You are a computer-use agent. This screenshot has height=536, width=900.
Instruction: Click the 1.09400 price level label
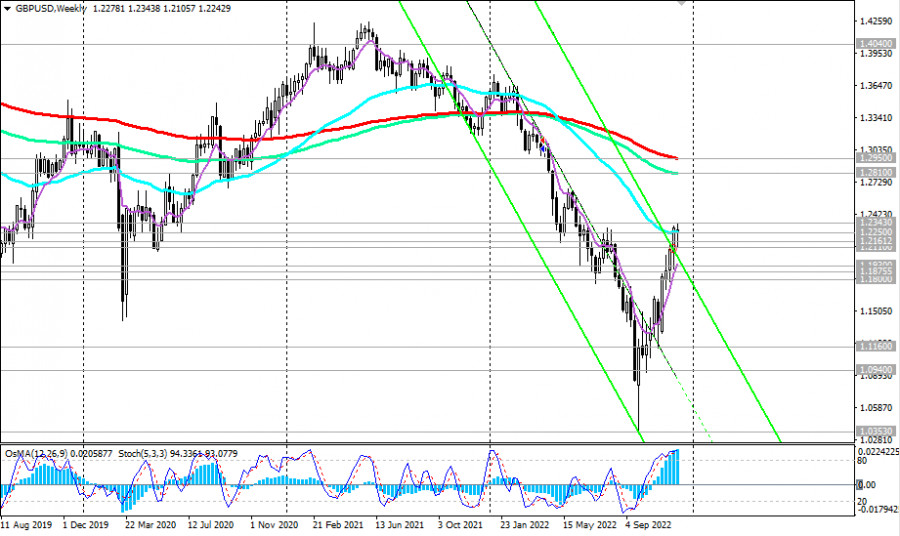point(874,369)
